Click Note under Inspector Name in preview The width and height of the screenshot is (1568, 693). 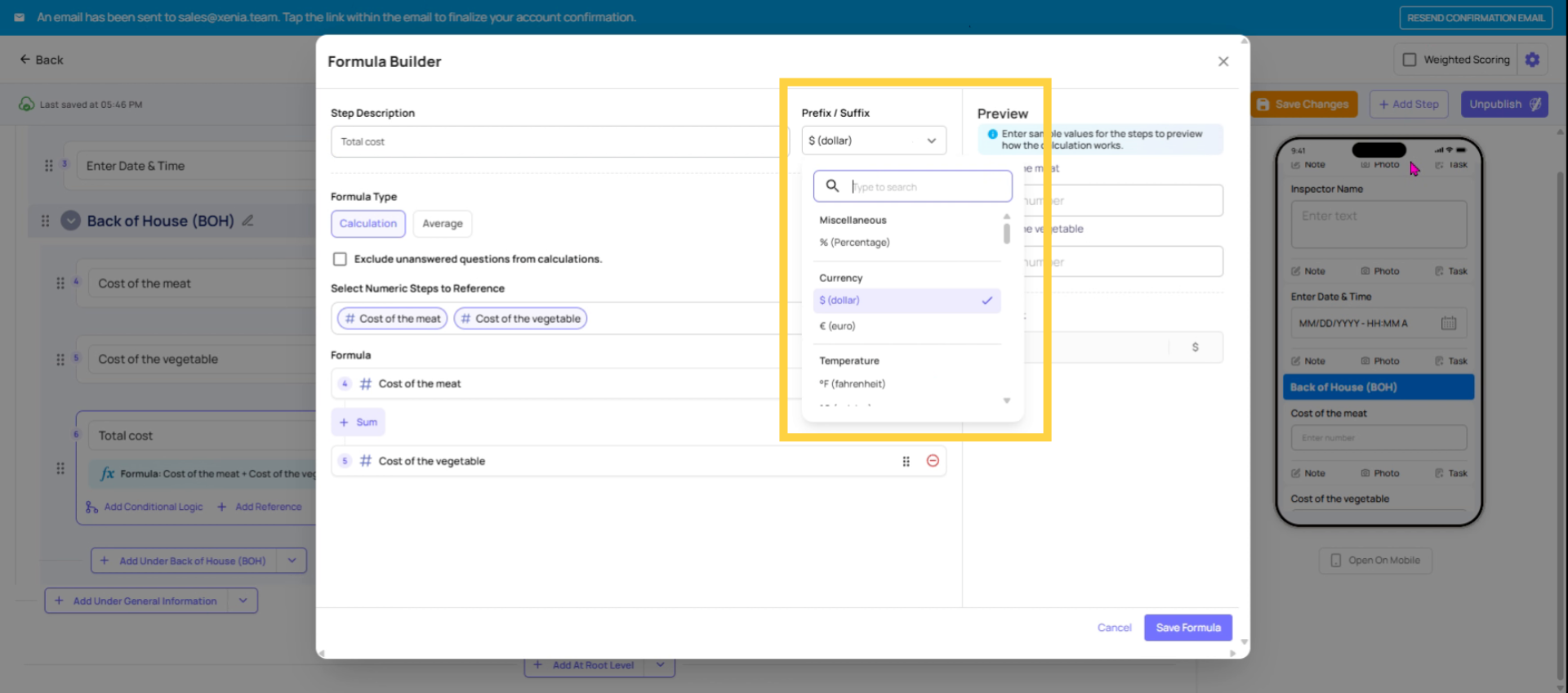(1308, 271)
